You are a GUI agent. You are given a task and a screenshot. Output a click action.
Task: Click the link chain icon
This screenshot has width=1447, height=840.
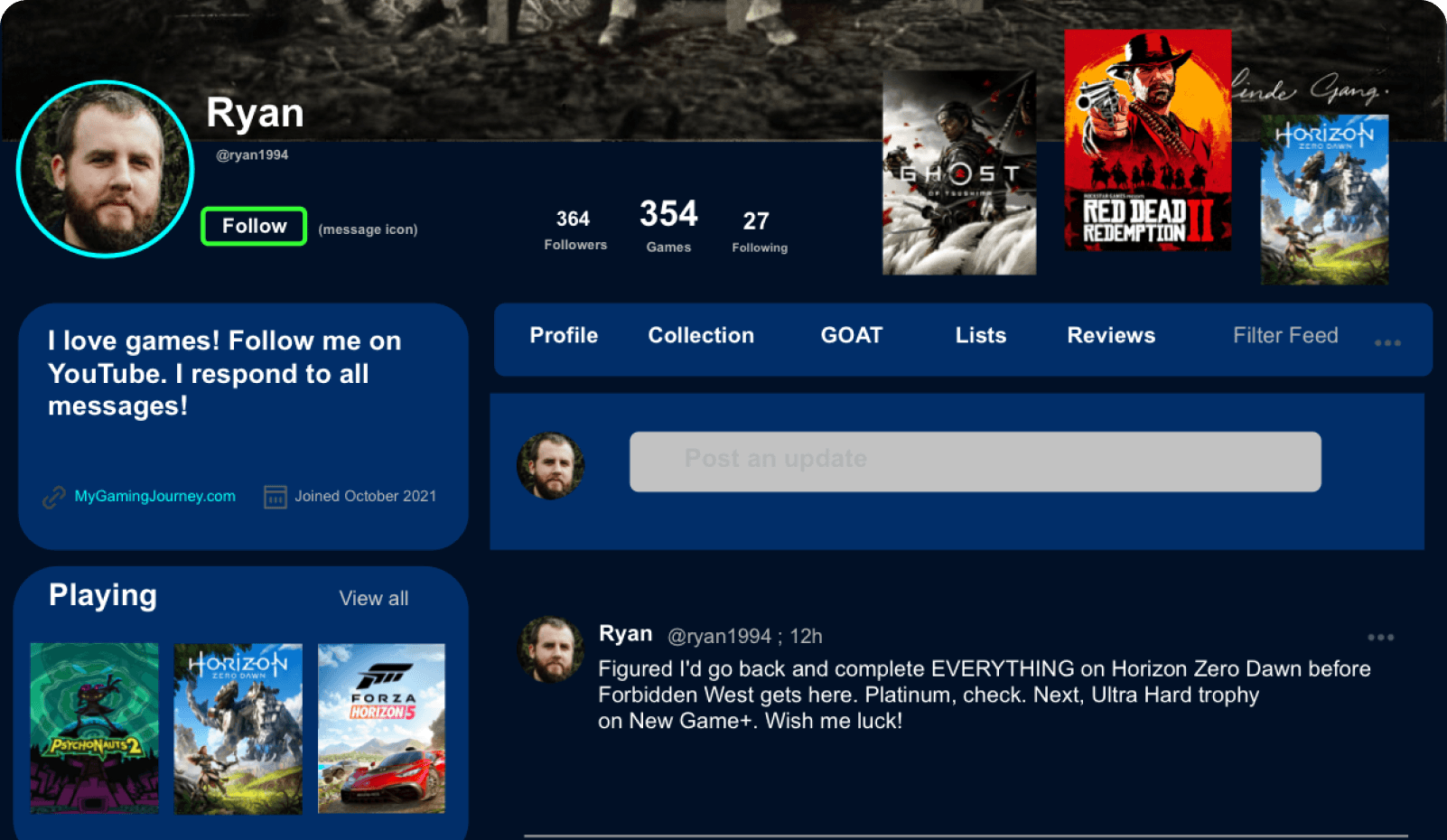pos(54,497)
